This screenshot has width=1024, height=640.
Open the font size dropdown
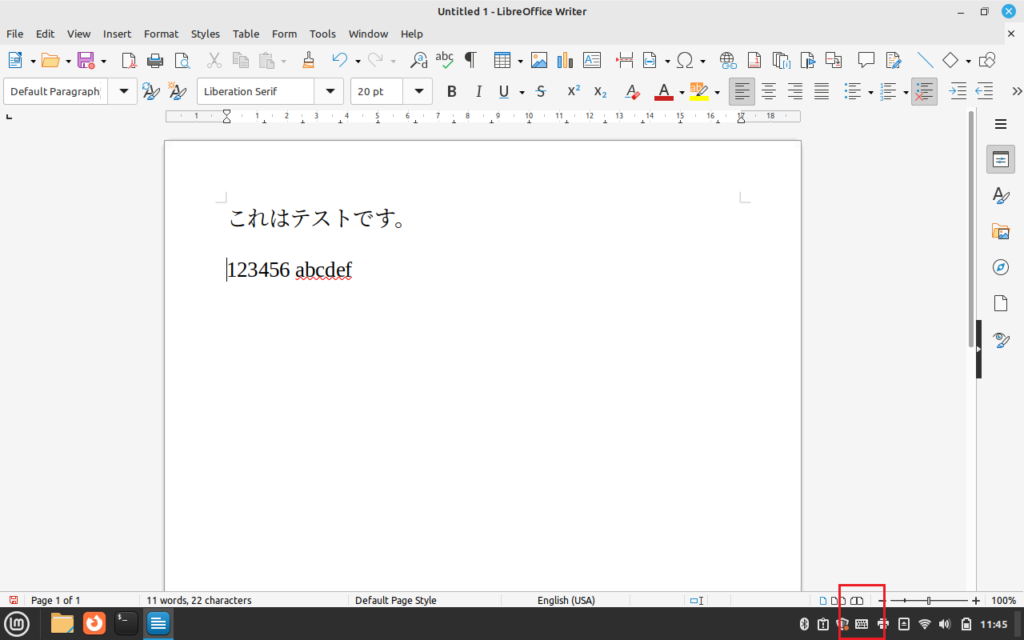pos(419,91)
